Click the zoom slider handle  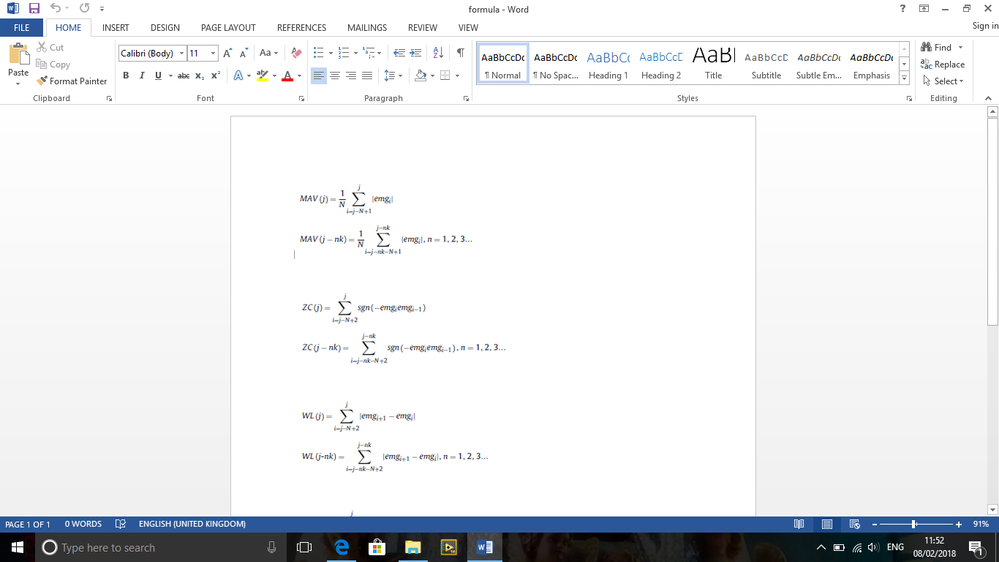(x=914, y=524)
